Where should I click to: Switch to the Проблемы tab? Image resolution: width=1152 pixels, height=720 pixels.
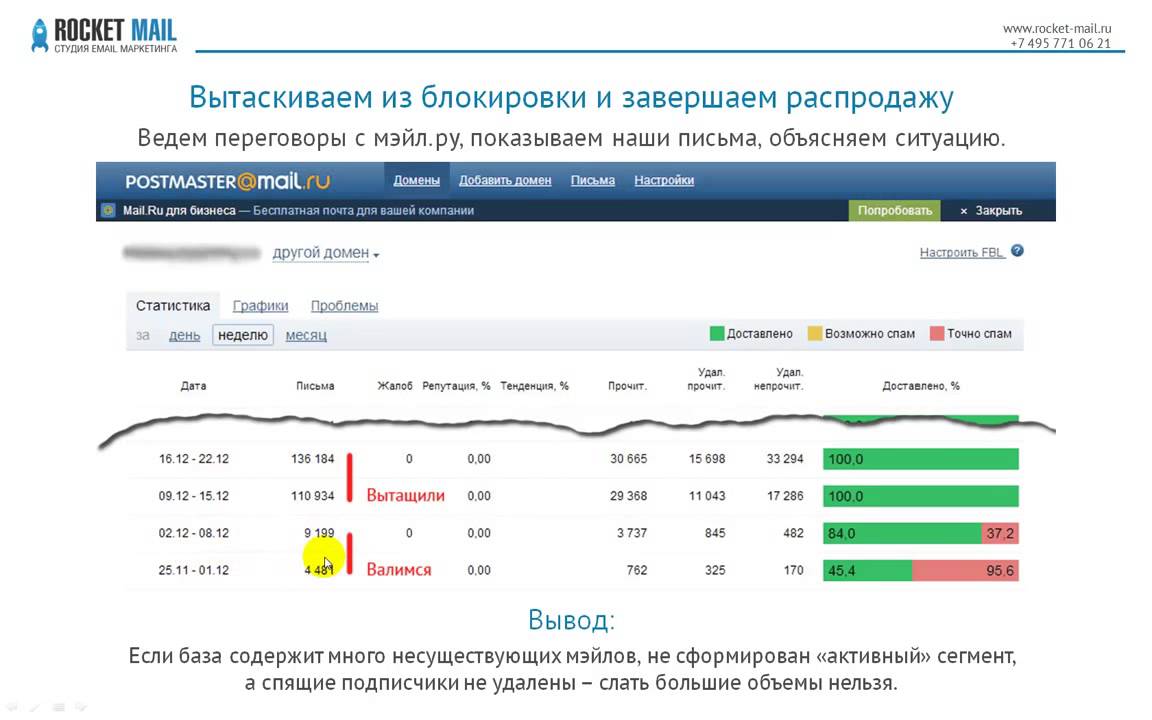point(344,306)
